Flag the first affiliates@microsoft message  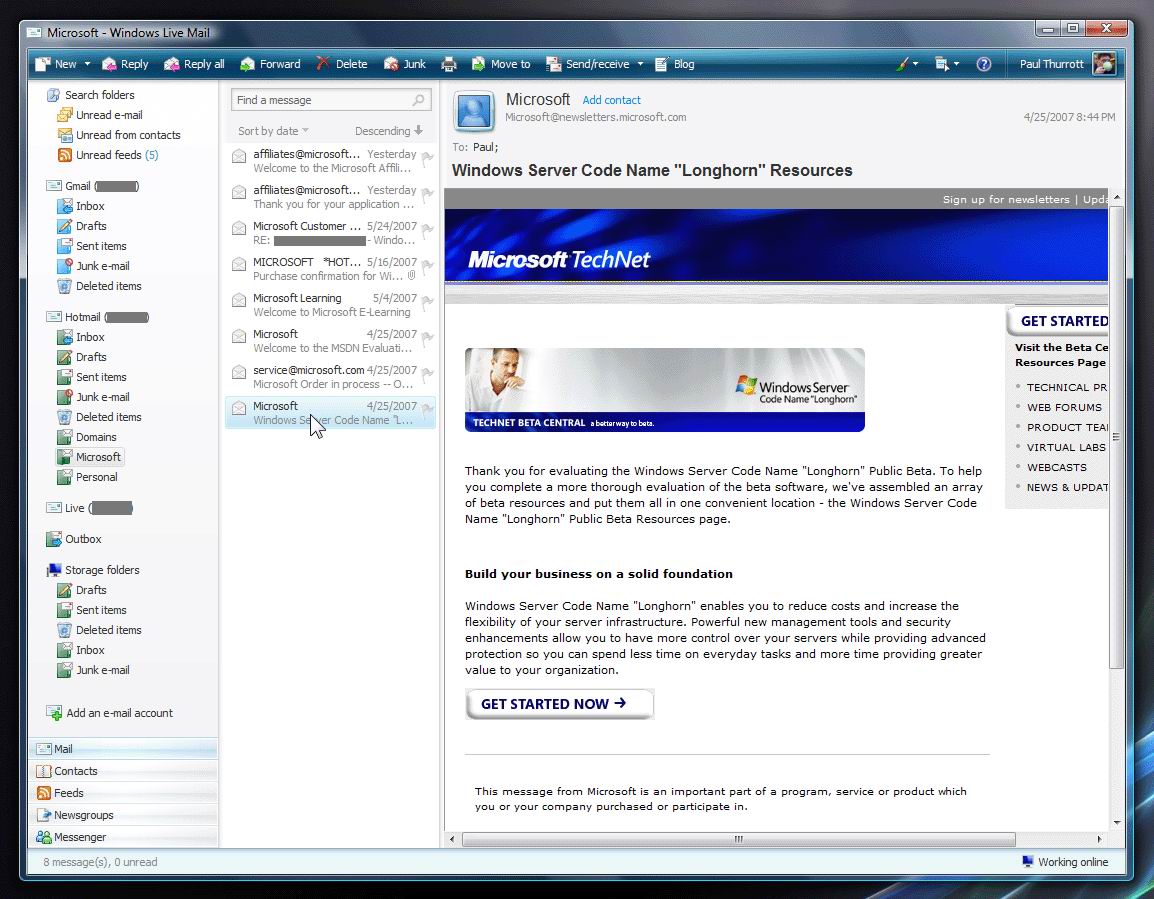coord(427,158)
